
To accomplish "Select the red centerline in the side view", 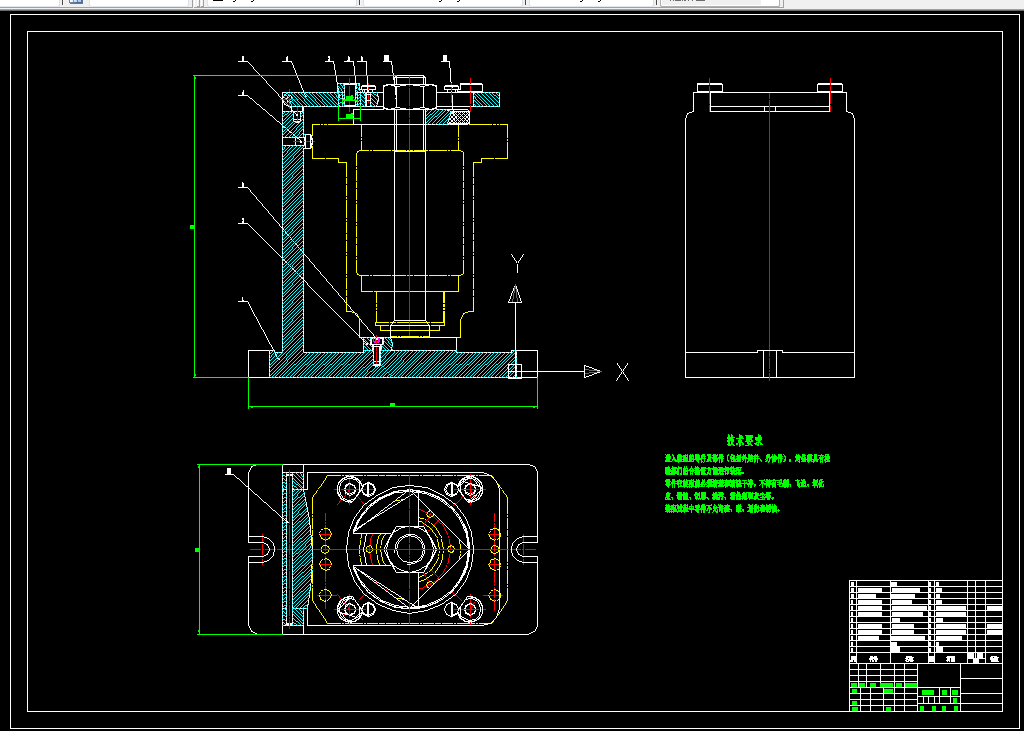I will pyautogui.click(x=770, y=236).
